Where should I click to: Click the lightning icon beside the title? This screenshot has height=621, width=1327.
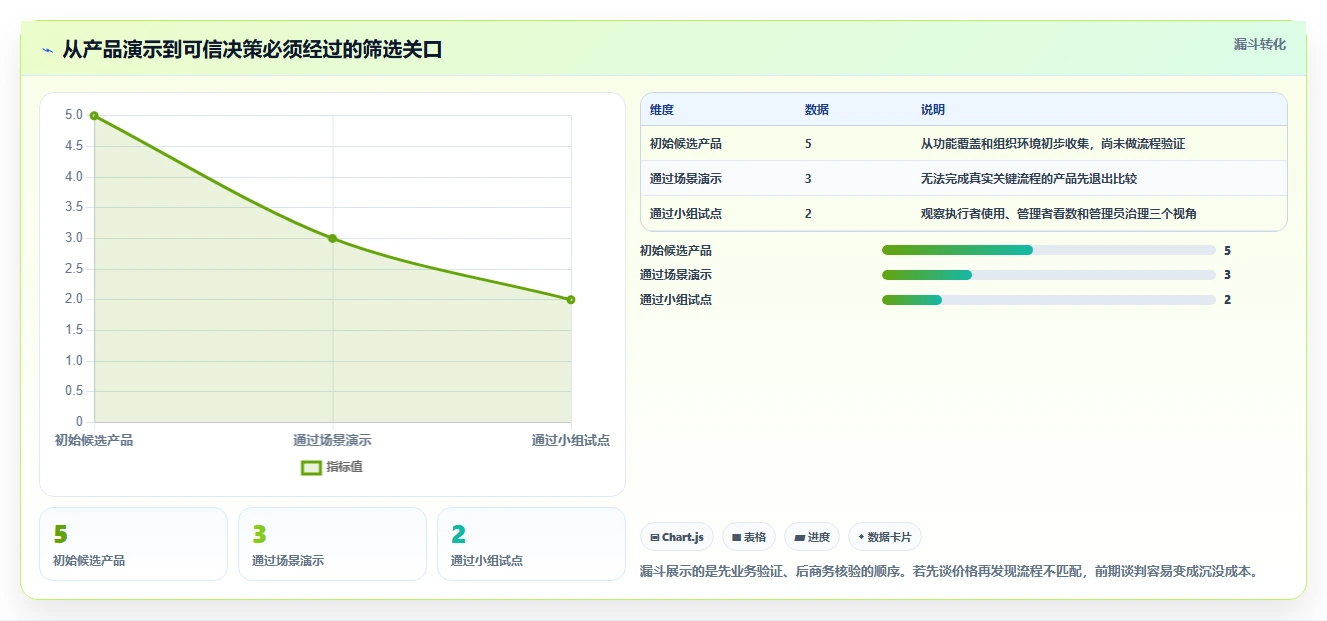coord(47,50)
